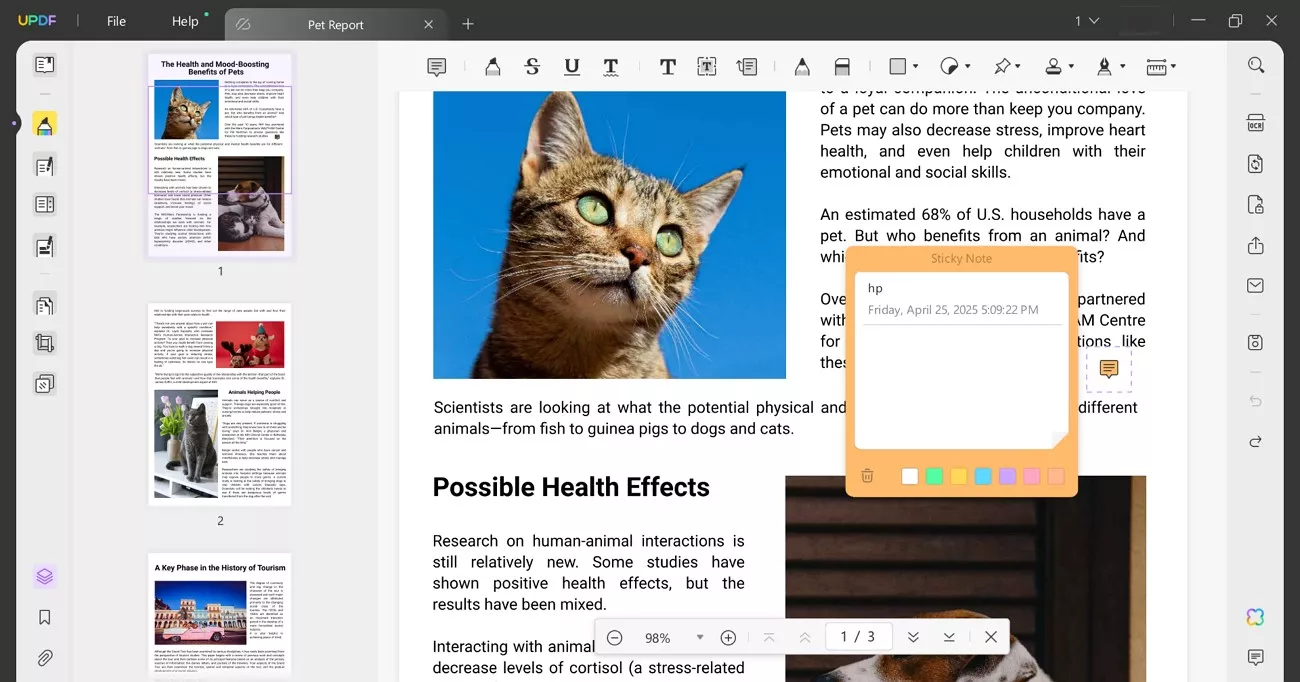Viewport: 1300px width, 682px height.
Task: Select the text callout tool
Action: (x=746, y=67)
